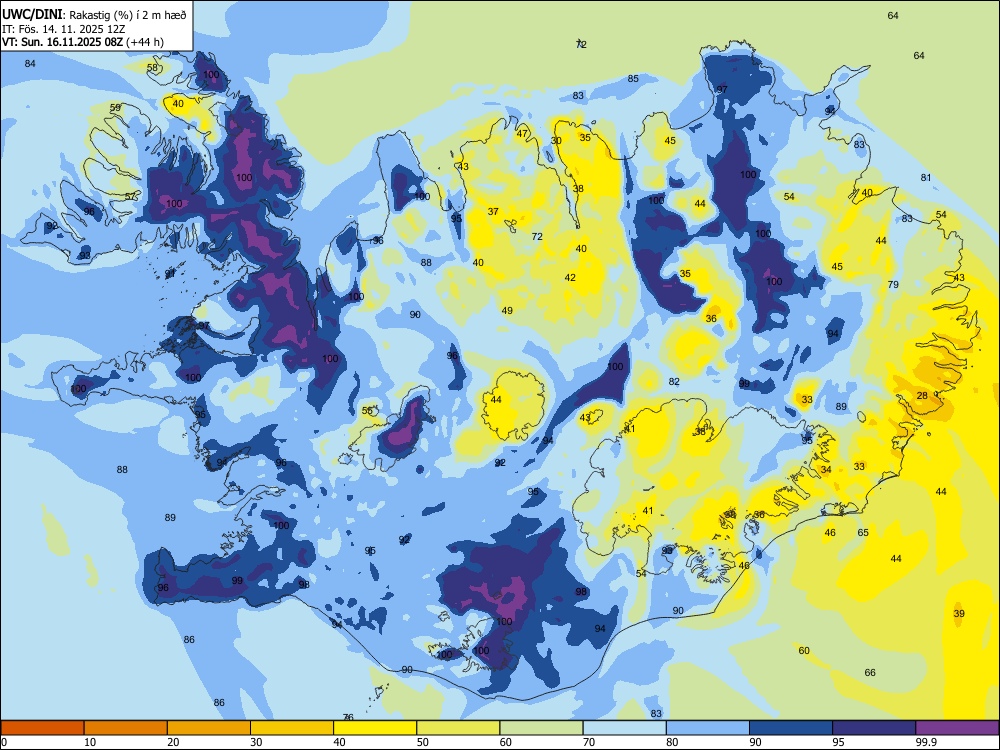This screenshot has height=750, width=1000.
Task: Click the humidity value '82' on the map
Action: coord(674,381)
